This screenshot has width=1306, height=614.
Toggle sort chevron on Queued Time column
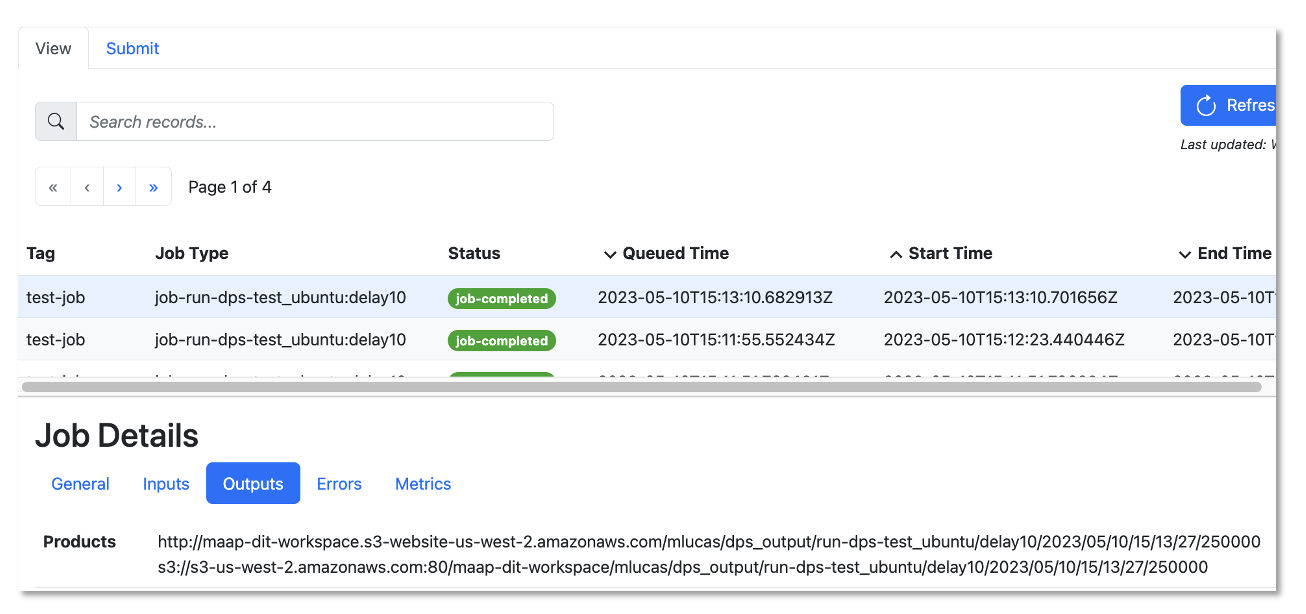(610, 254)
